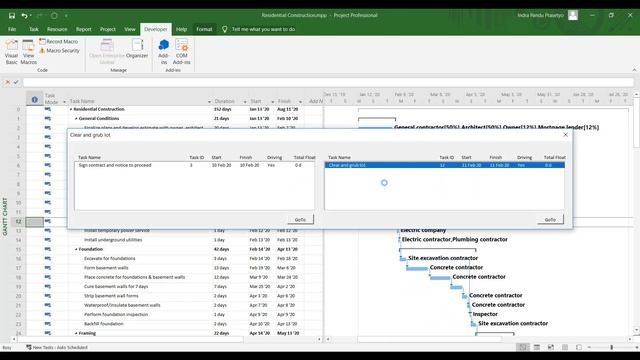Click GoTo button under successors list
Viewport: 640px width, 360px height.
pos(550,220)
